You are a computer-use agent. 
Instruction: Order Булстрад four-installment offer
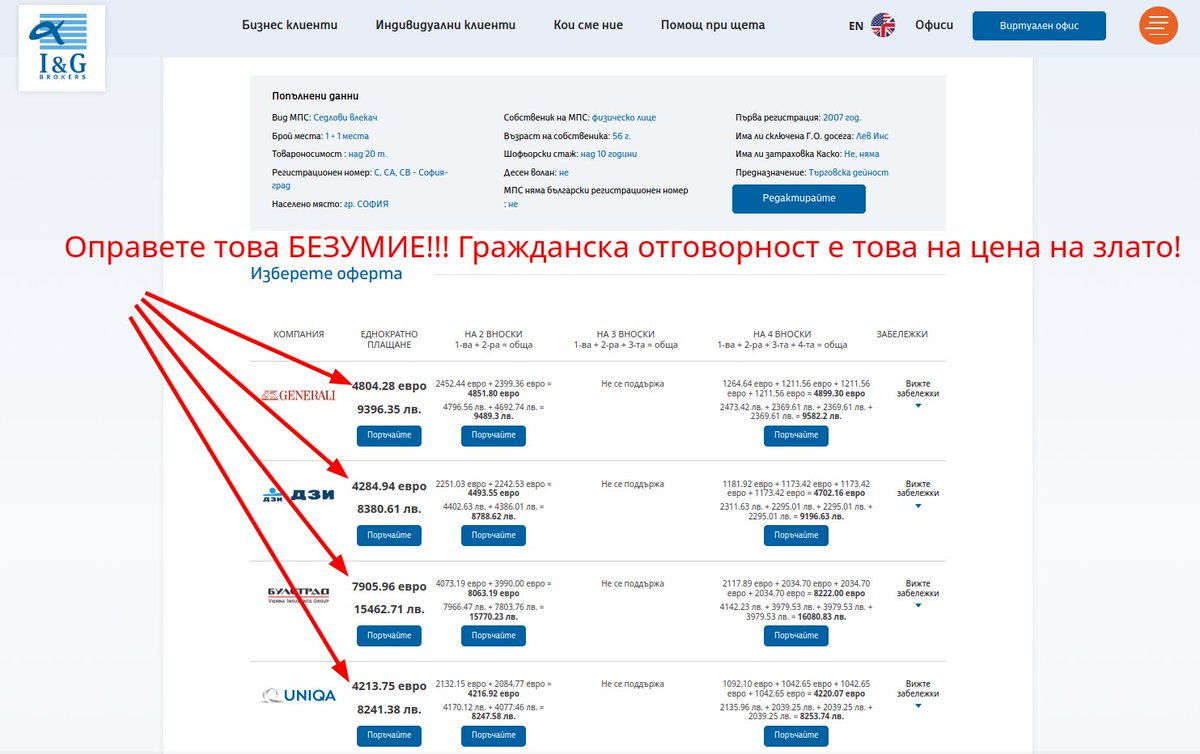[x=796, y=635]
